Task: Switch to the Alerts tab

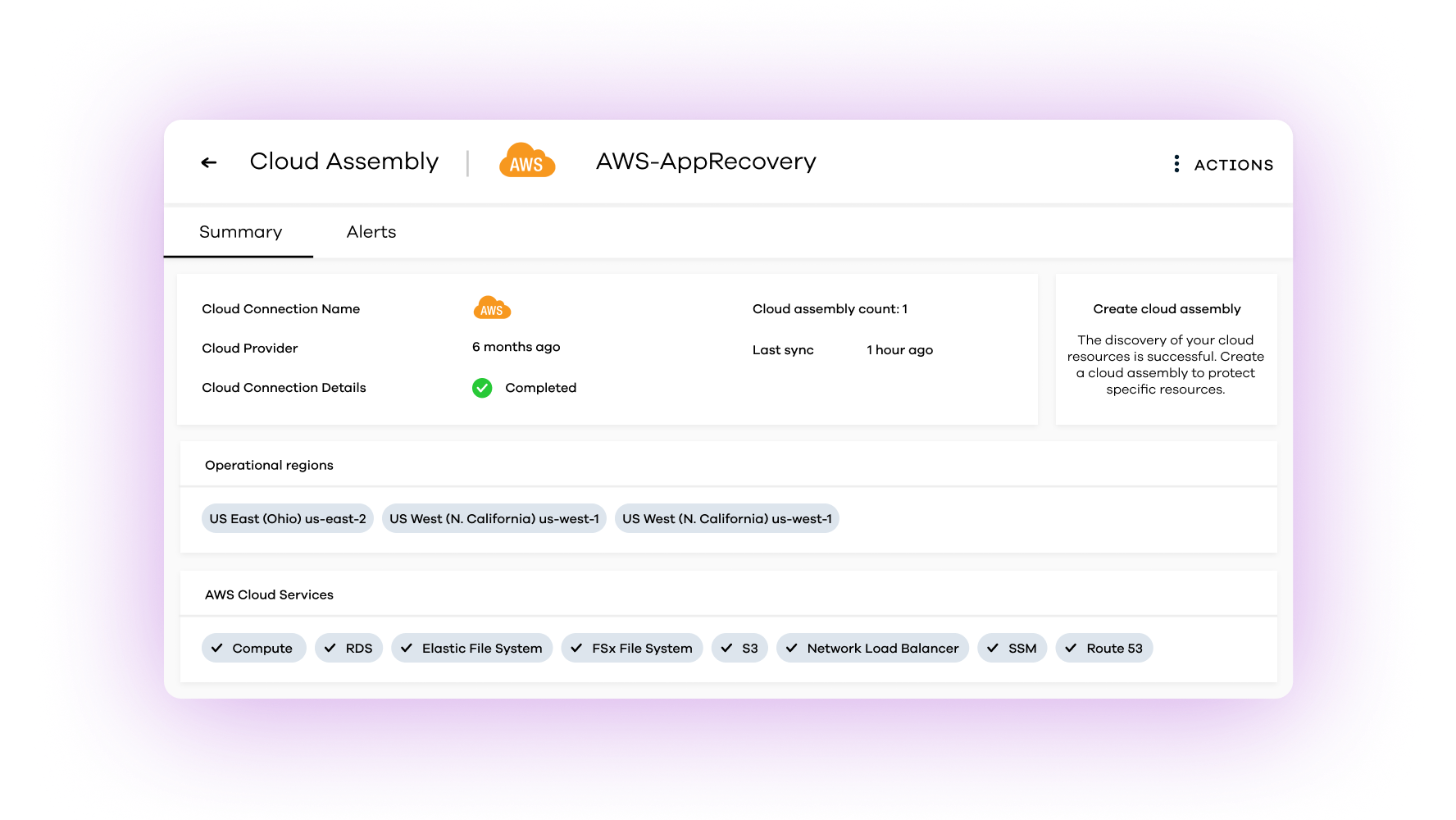Action: click(371, 232)
